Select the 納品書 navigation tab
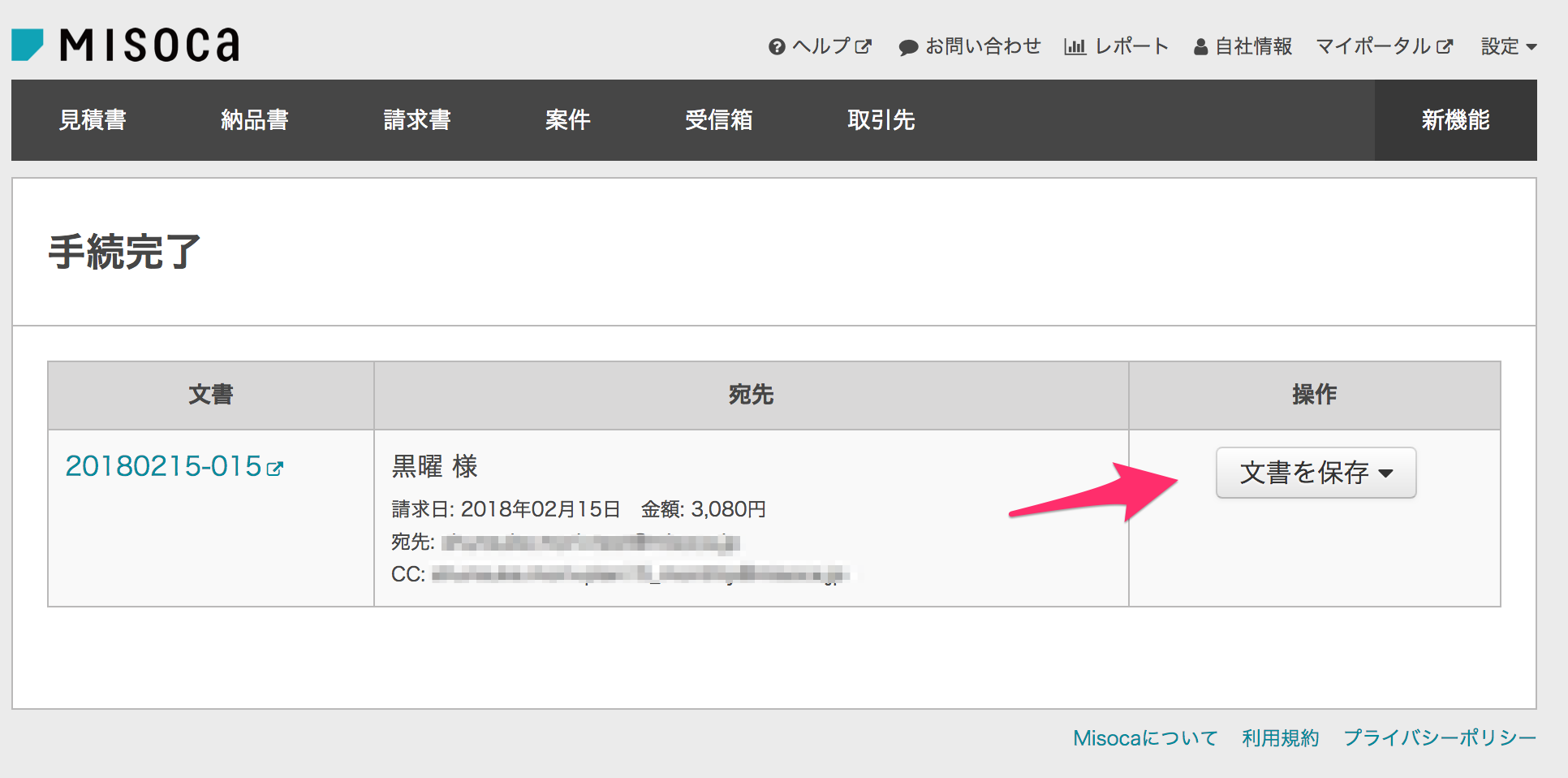This screenshot has width=1568, height=778. [255, 120]
